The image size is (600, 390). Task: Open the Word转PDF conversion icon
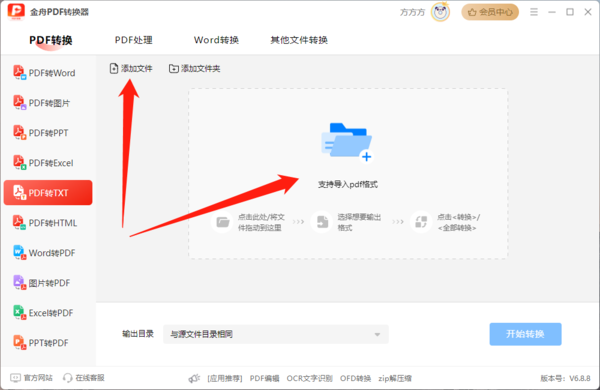[x=20, y=253]
